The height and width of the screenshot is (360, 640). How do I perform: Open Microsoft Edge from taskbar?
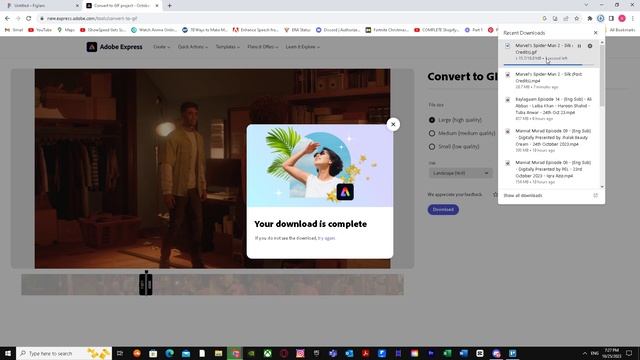(x=169, y=353)
